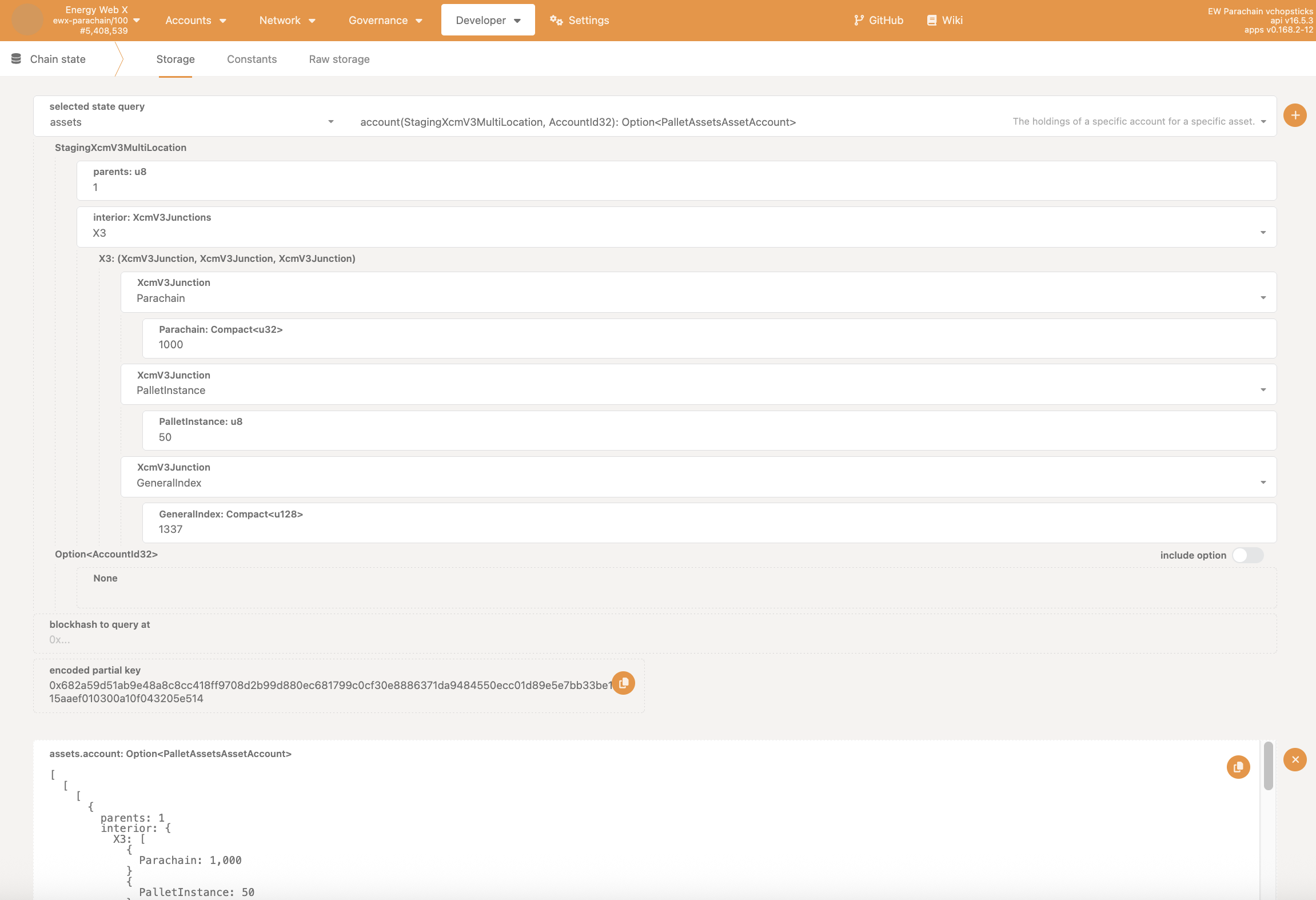Copy the assets.account query result

(1238, 767)
